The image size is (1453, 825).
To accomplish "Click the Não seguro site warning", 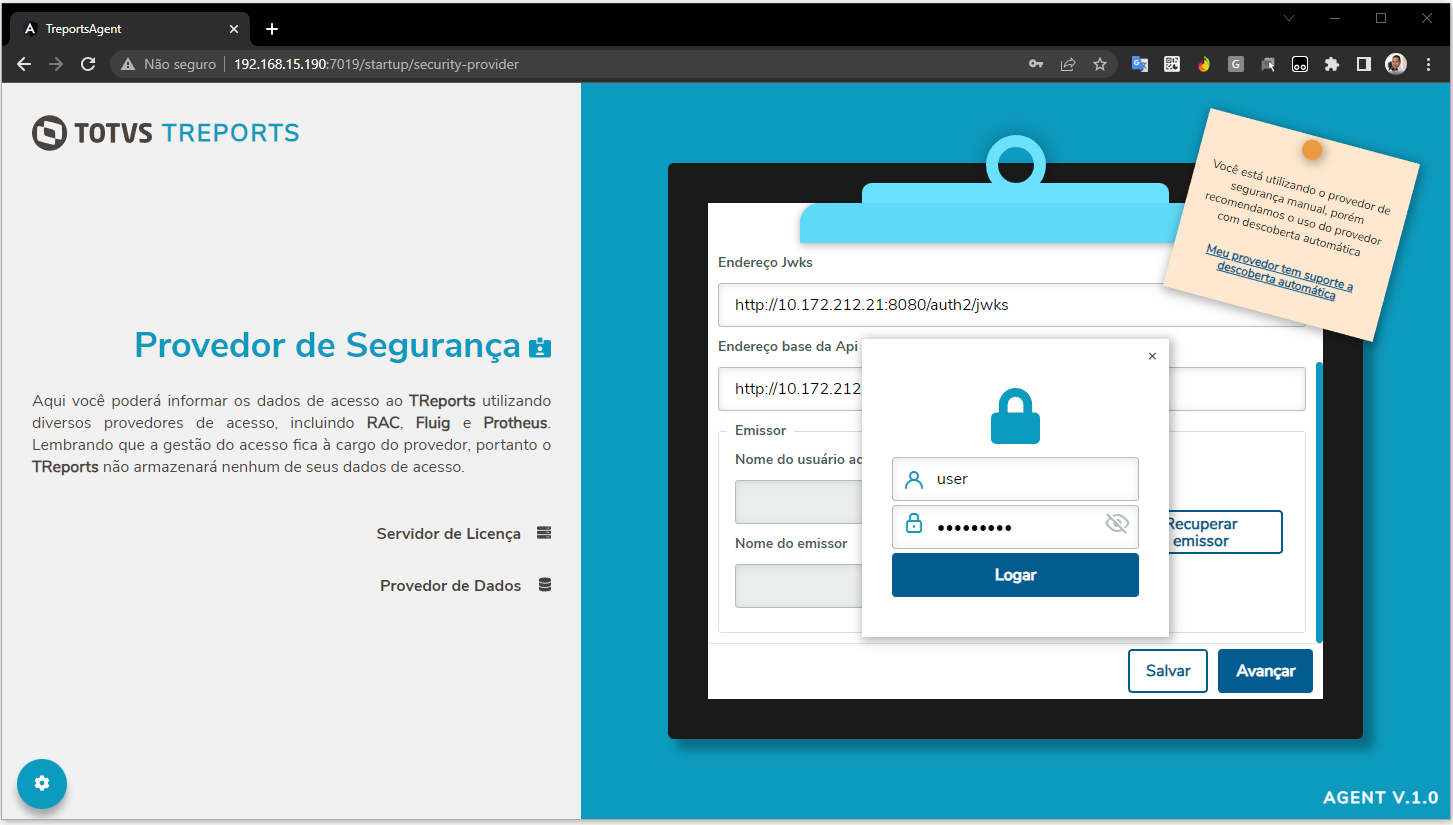I will pos(168,64).
